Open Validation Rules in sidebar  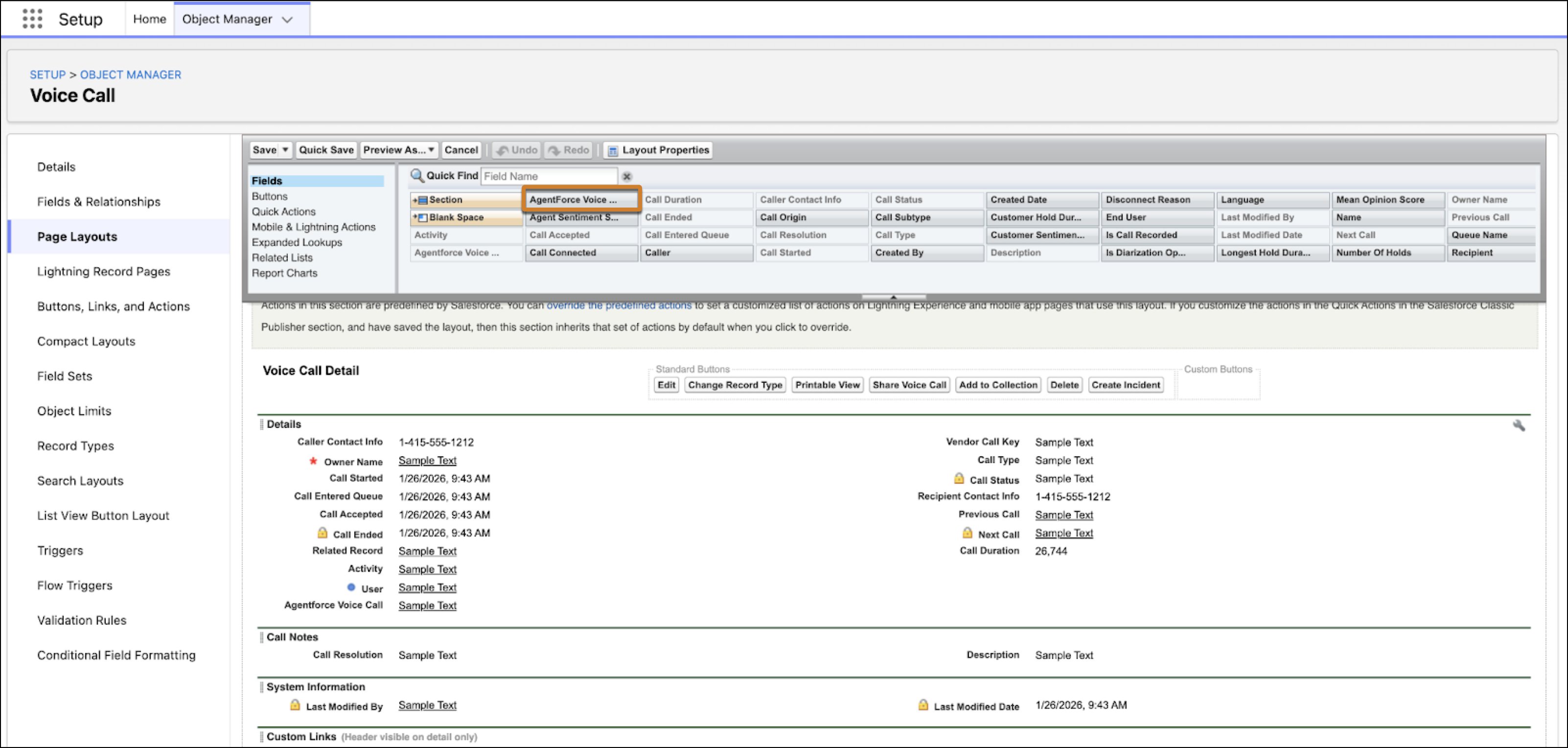[x=82, y=620]
